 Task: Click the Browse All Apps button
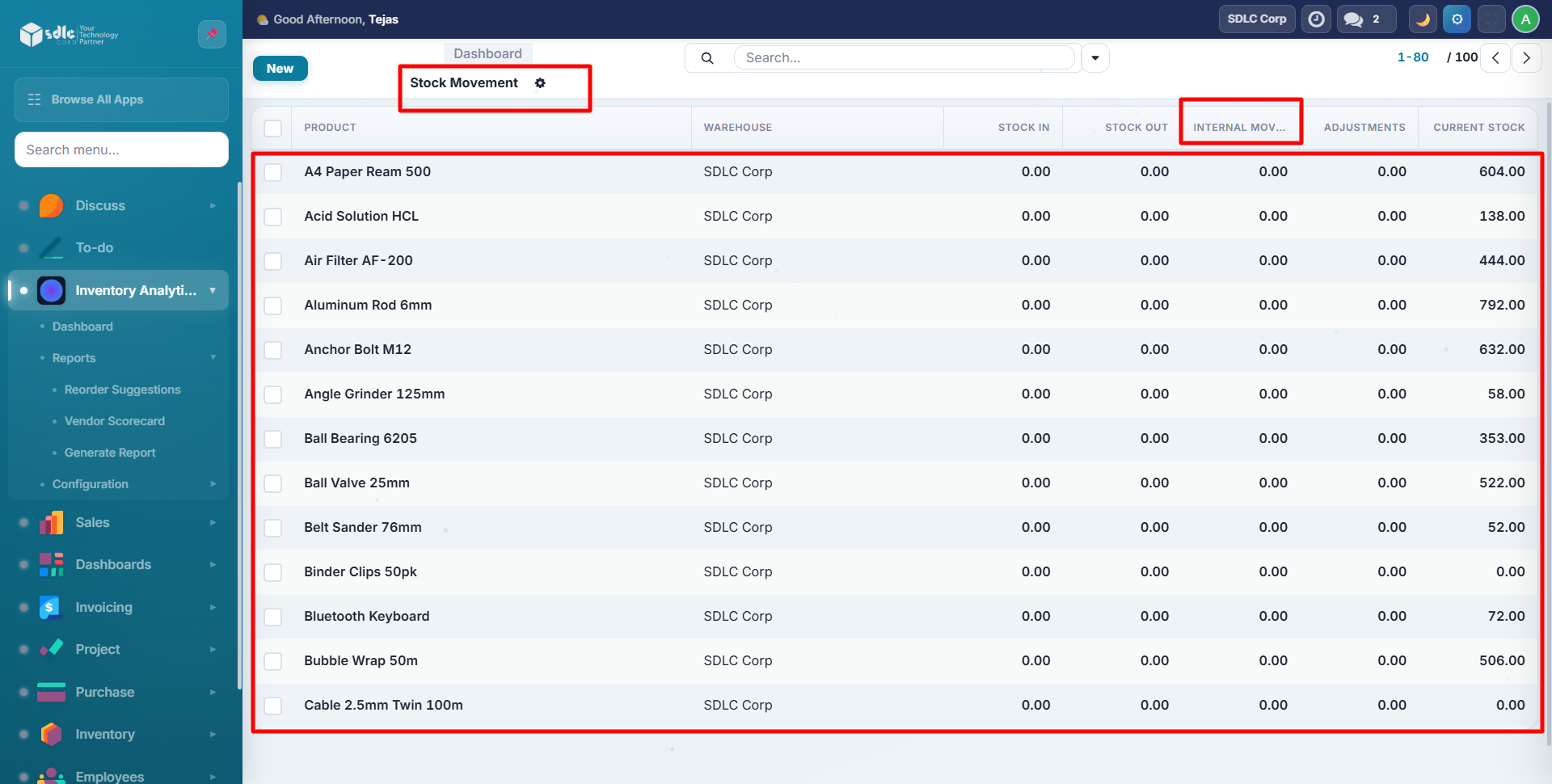click(121, 99)
